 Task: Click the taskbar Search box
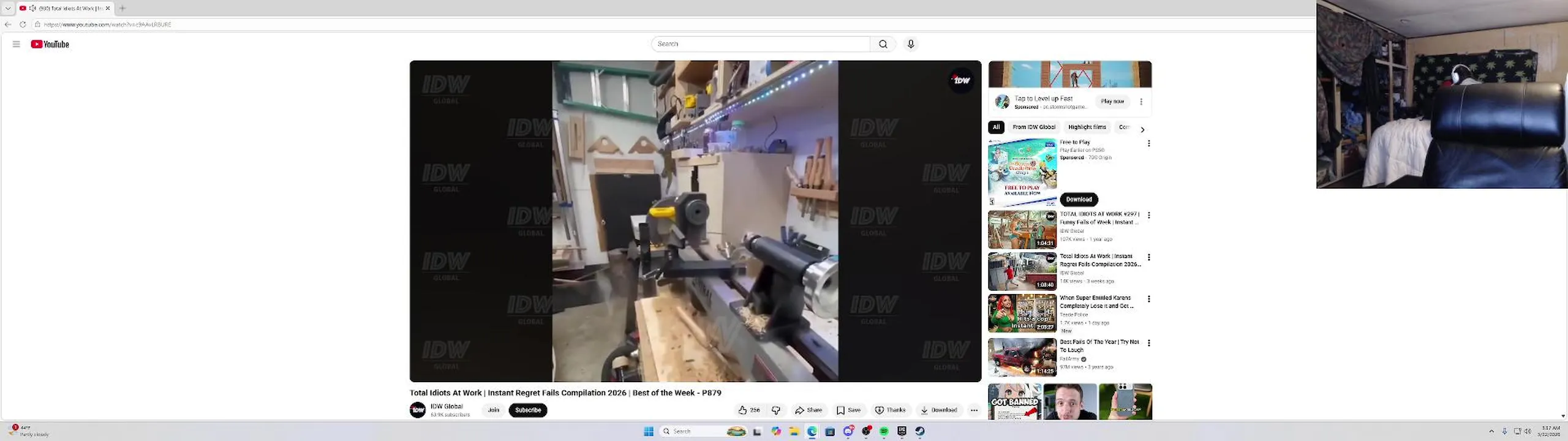tap(703, 431)
